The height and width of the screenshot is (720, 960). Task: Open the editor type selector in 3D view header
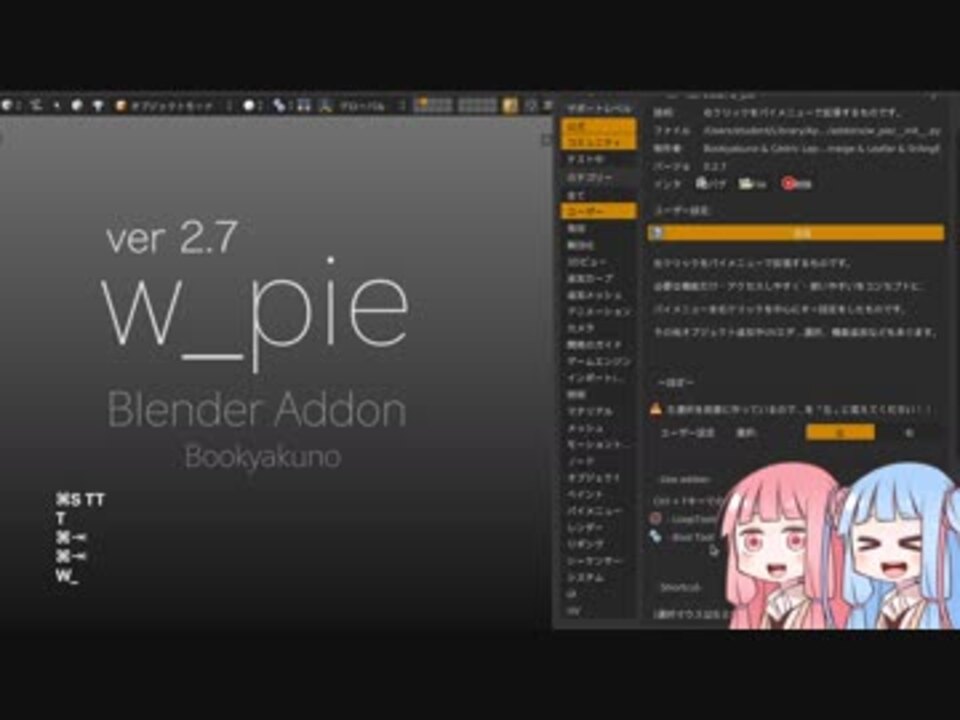click(9, 106)
